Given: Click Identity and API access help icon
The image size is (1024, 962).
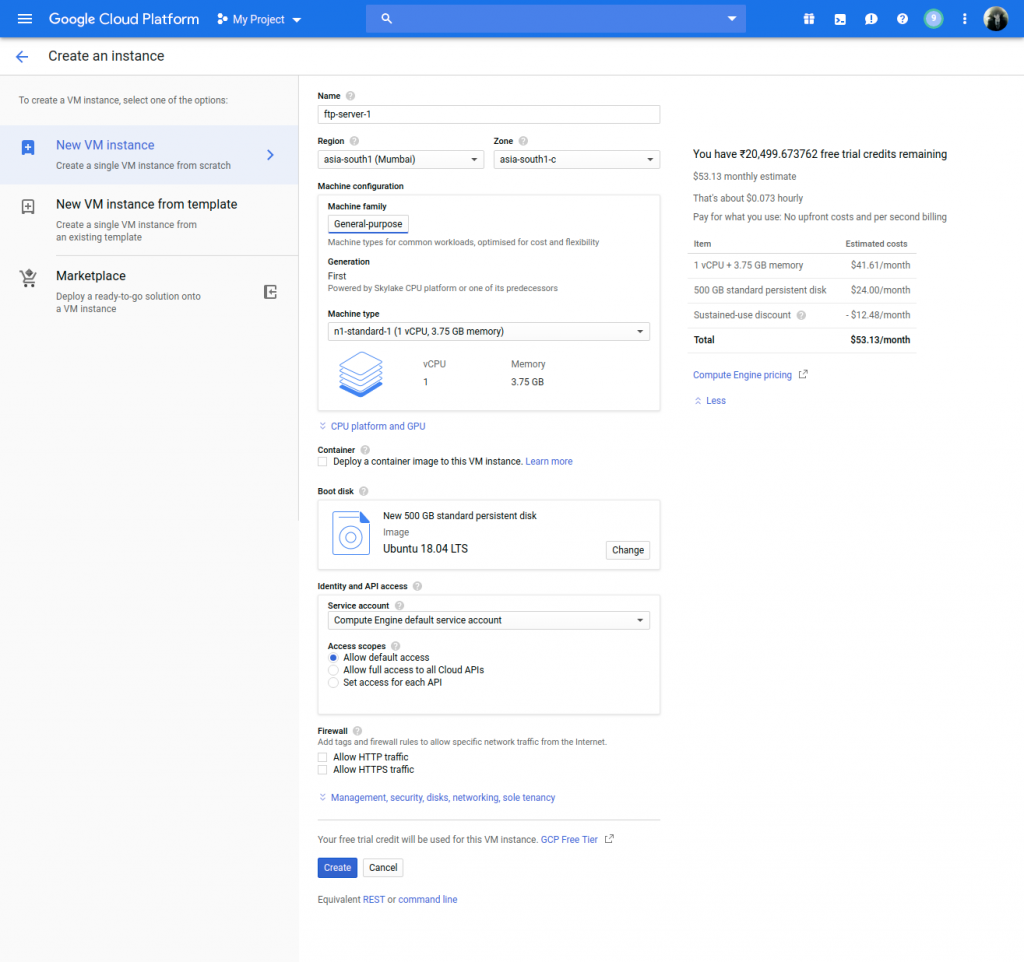Looking at the screenshot, I should 417,586.
